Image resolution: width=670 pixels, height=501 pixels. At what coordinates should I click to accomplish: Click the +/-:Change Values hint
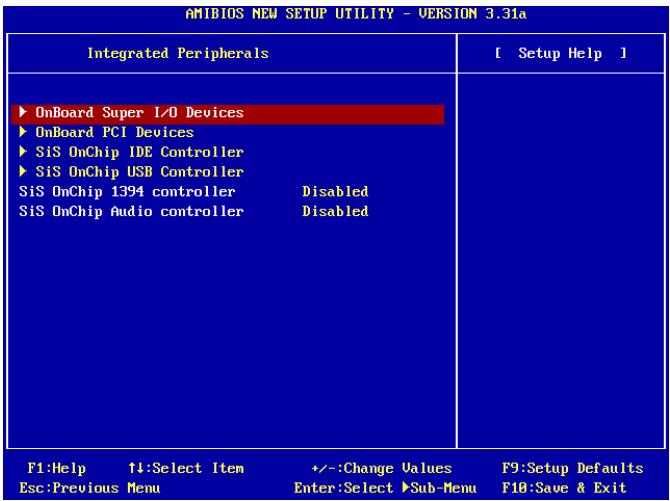tap(382, 469)
